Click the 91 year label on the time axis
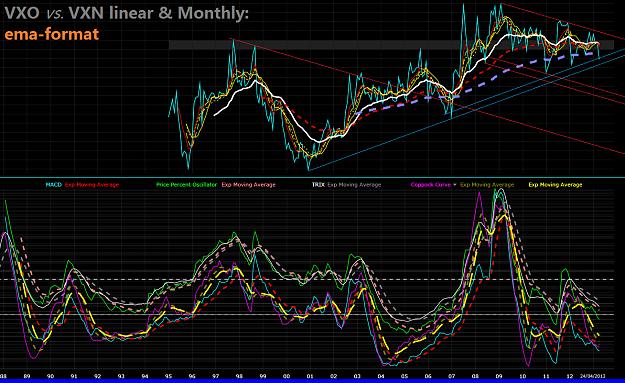Screen dimensions: 625x383 tap(74, 376)
